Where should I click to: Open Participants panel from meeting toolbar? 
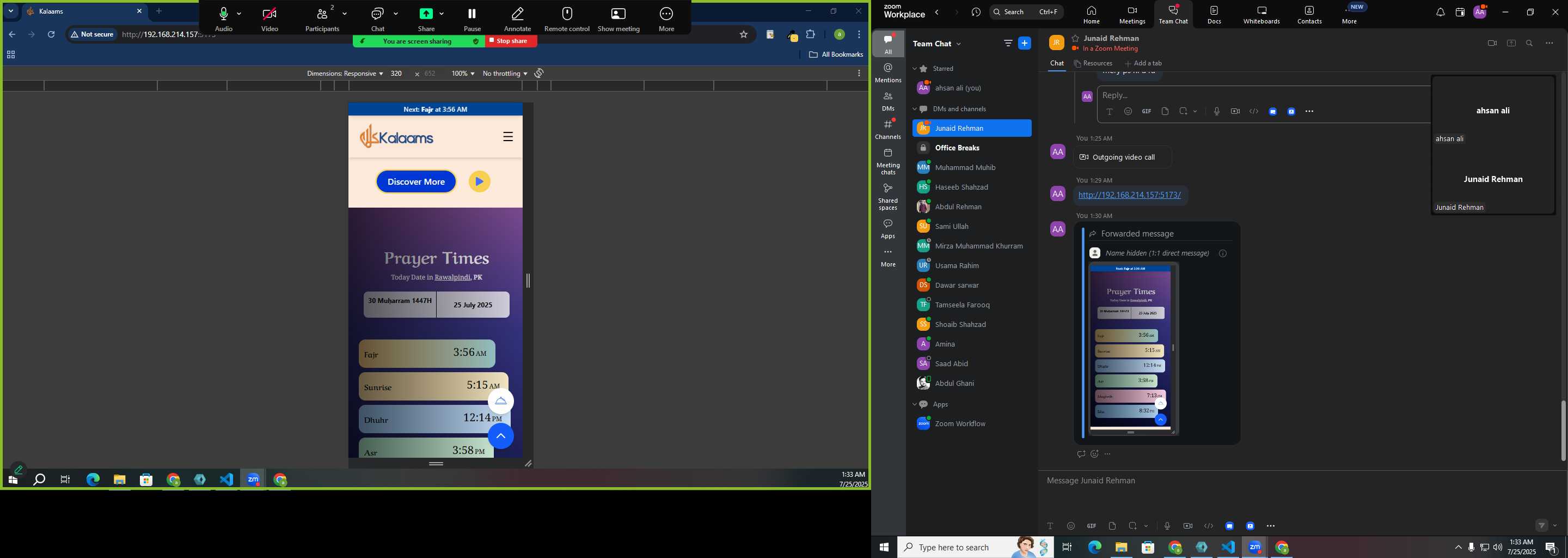coord(322,19)
